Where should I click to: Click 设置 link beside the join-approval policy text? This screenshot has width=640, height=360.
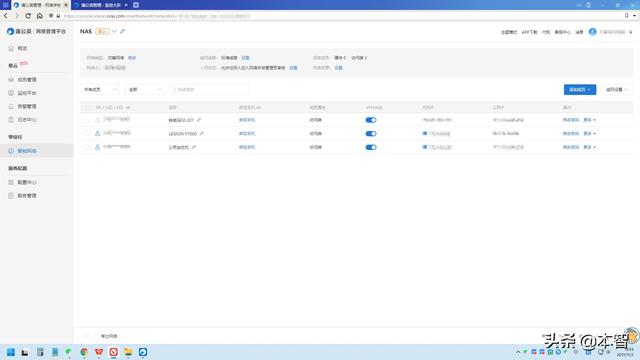click(x=293, y=68)
